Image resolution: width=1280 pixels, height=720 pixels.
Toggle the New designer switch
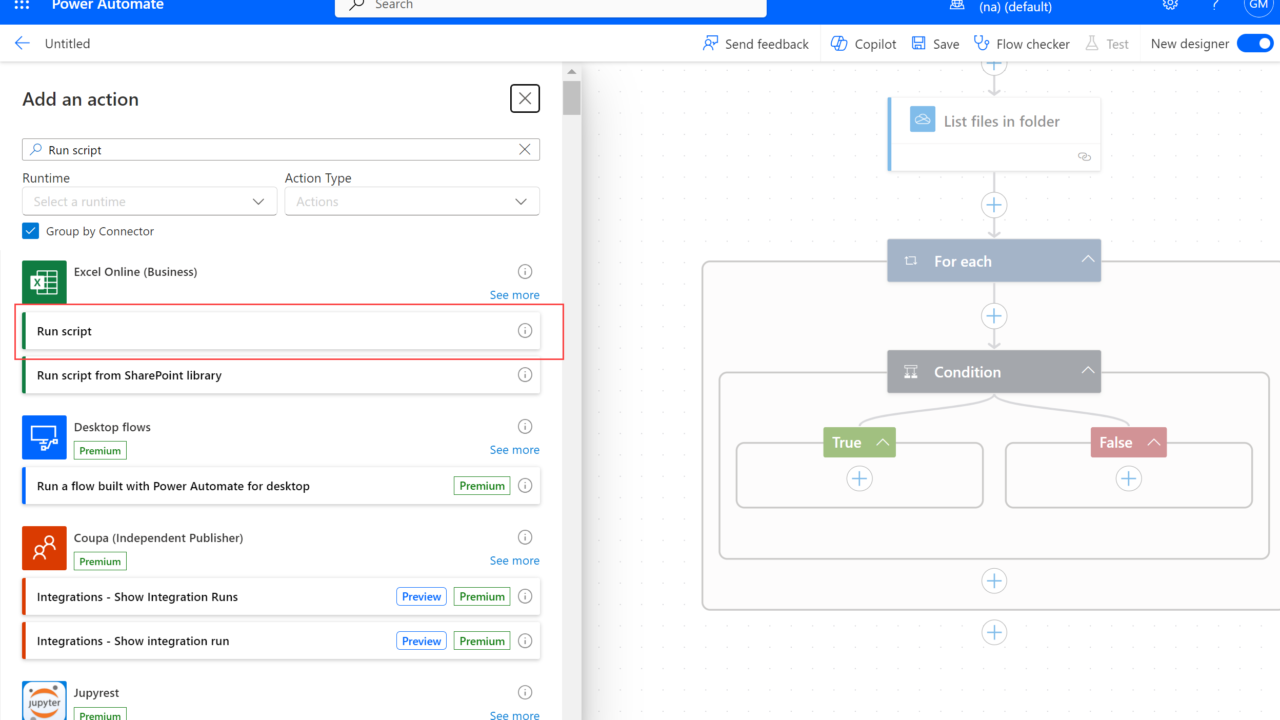click(x=1254, y=43)
